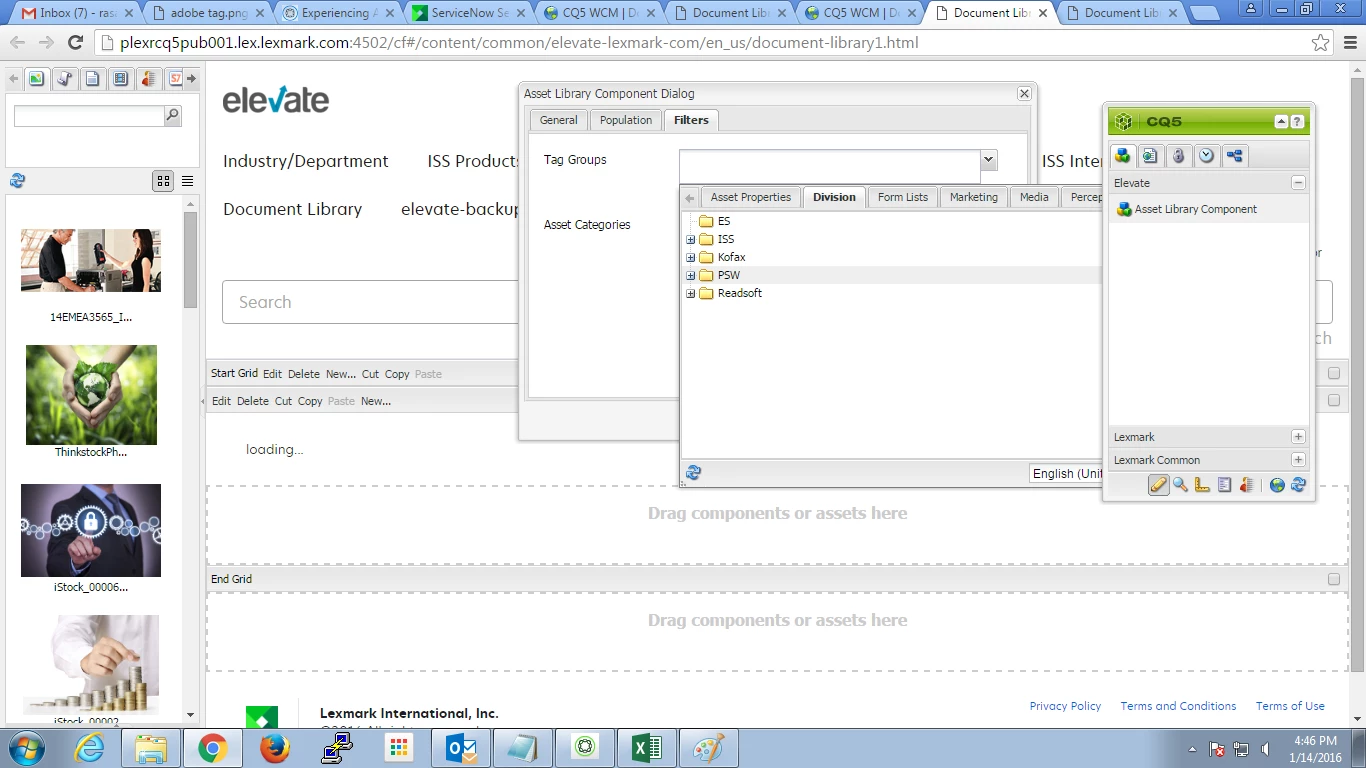The height and width of the screenshot is (768, 1366).
Task: Open the Privacy Policy footer link
Action: [1065, 706]
